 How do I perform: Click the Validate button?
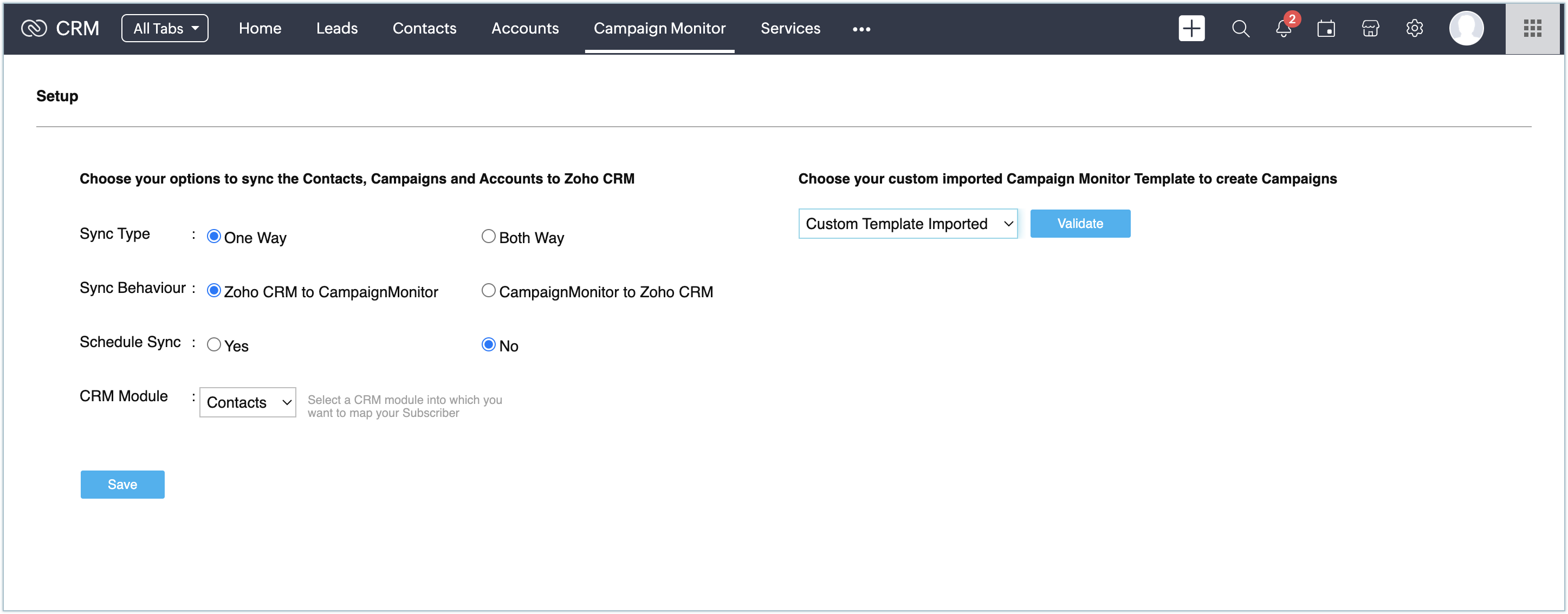click(x=1079, y=224)
